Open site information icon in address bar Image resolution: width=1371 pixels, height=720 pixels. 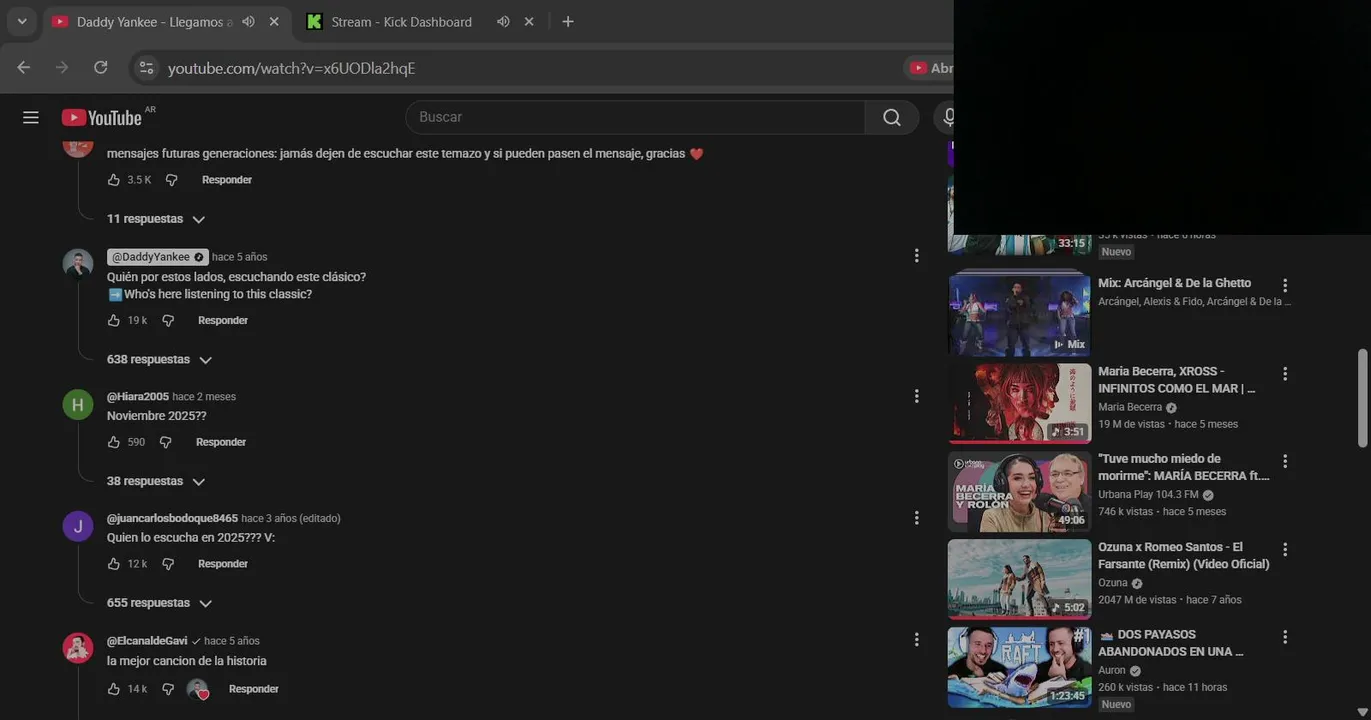point(147,67)
